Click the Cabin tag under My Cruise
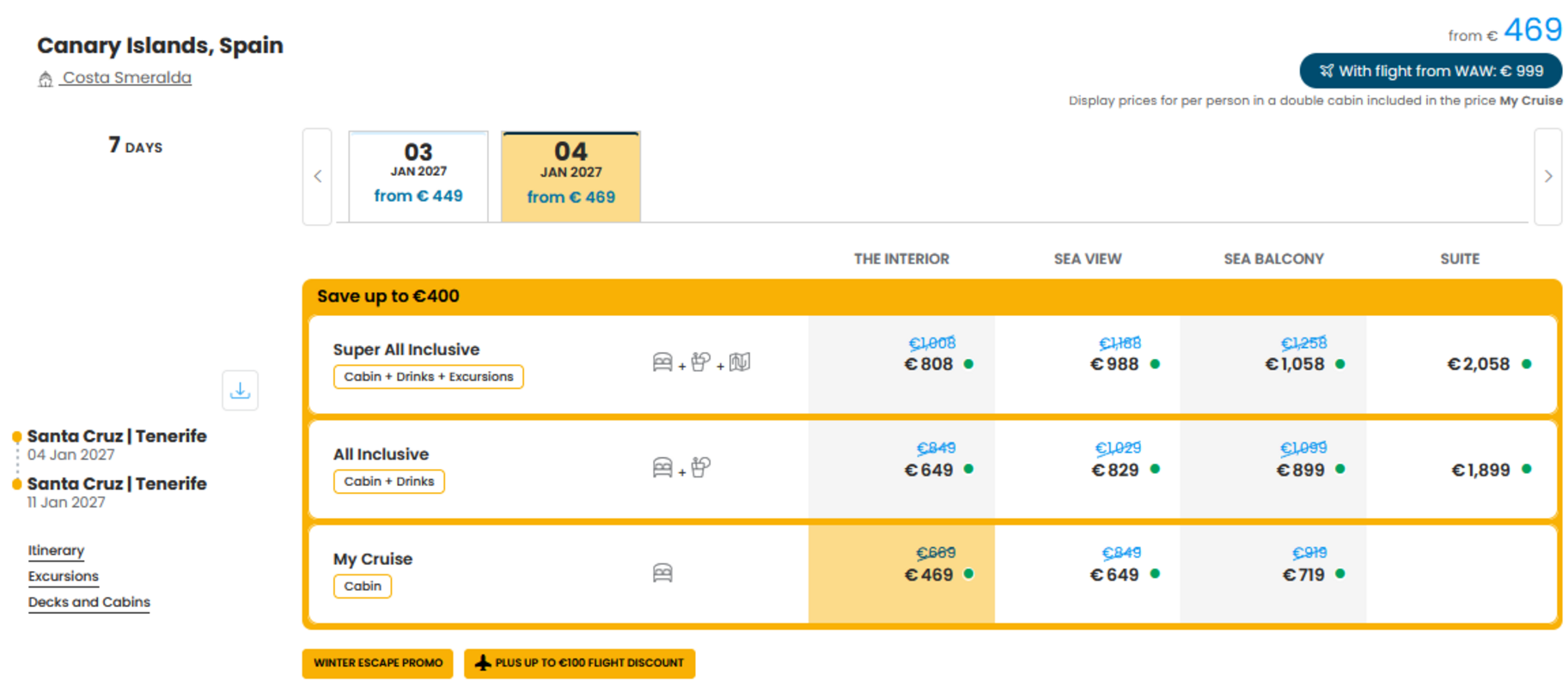The height and width of the screenshot is (687, 1568). click(363, 587)
